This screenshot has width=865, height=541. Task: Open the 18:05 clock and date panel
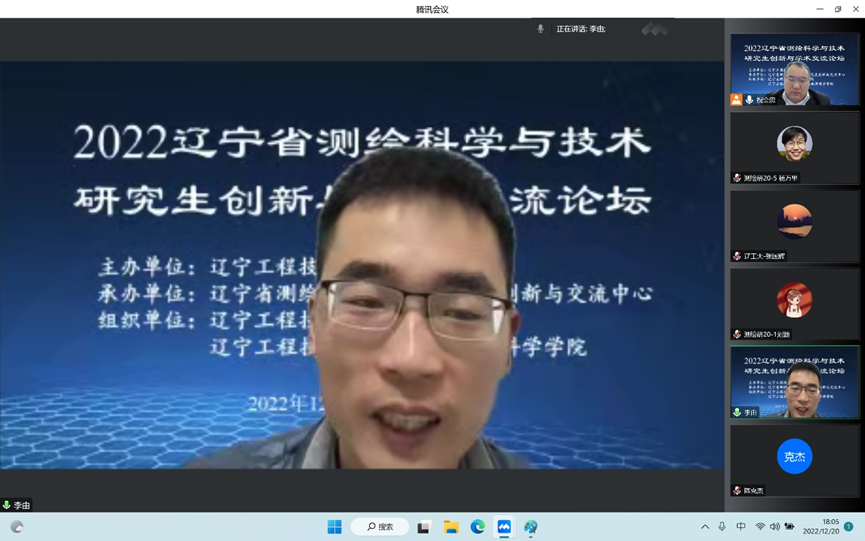pos(821,527)
